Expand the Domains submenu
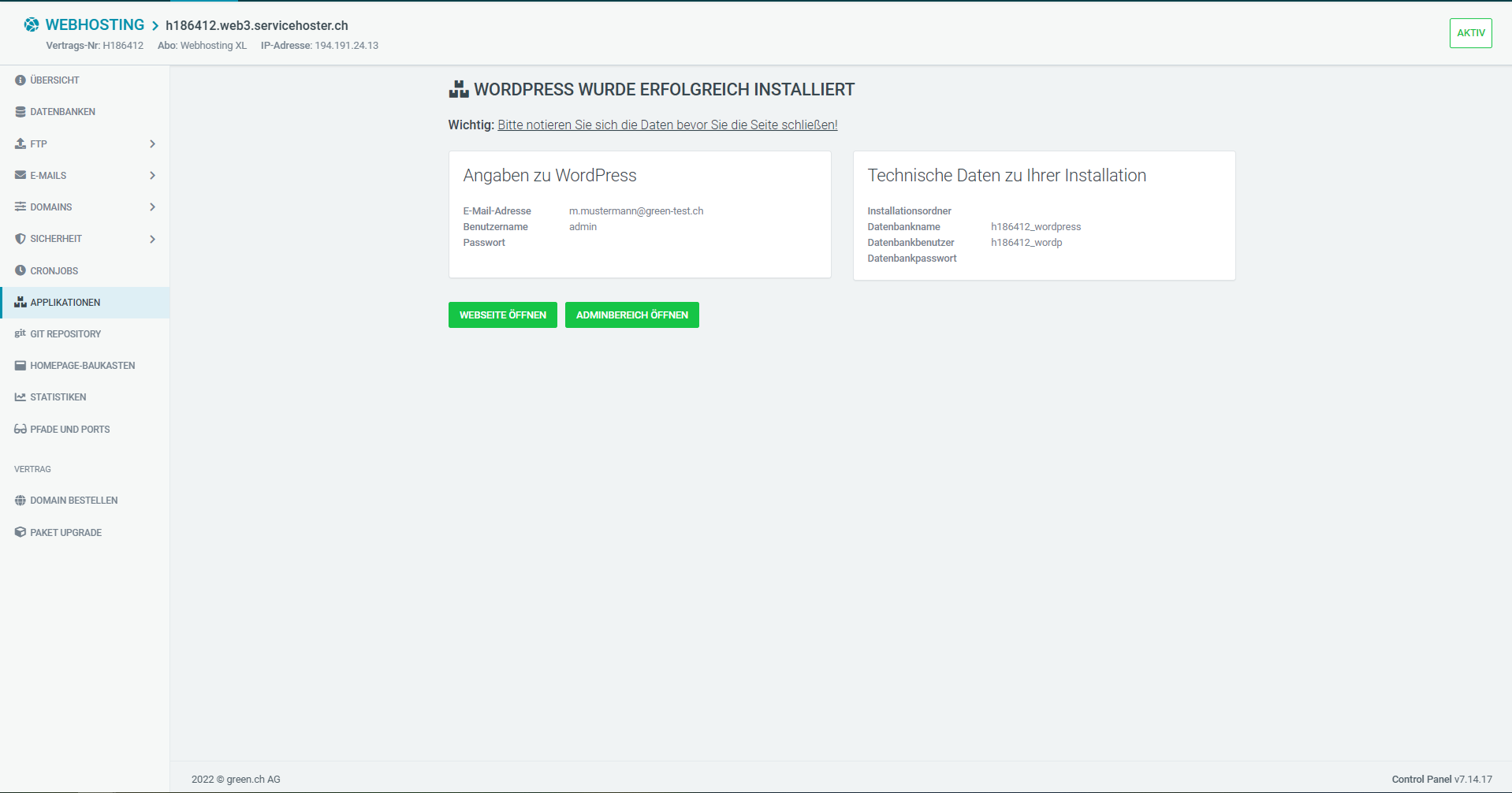Viewport: 1512px width, 793px height. (x=151, y=207)
